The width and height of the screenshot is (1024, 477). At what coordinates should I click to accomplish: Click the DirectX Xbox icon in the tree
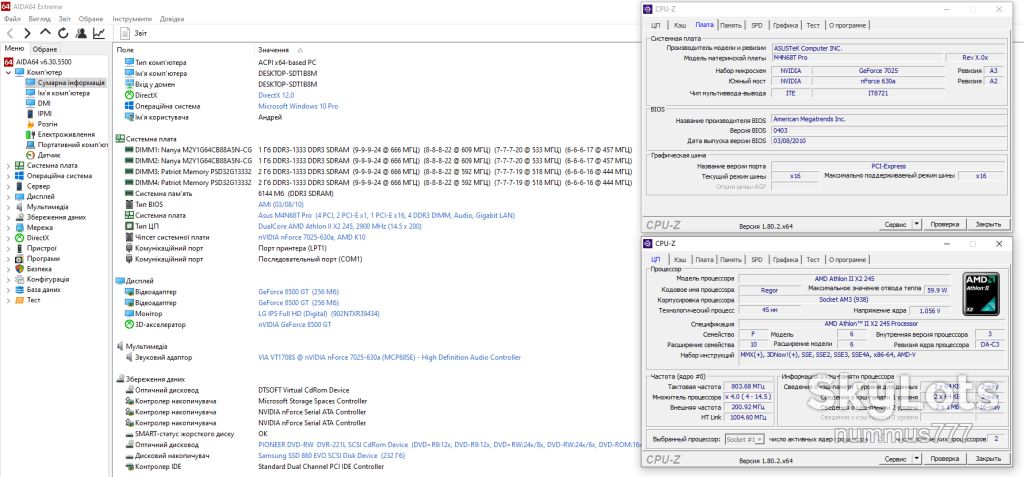[x=20, y=238]
